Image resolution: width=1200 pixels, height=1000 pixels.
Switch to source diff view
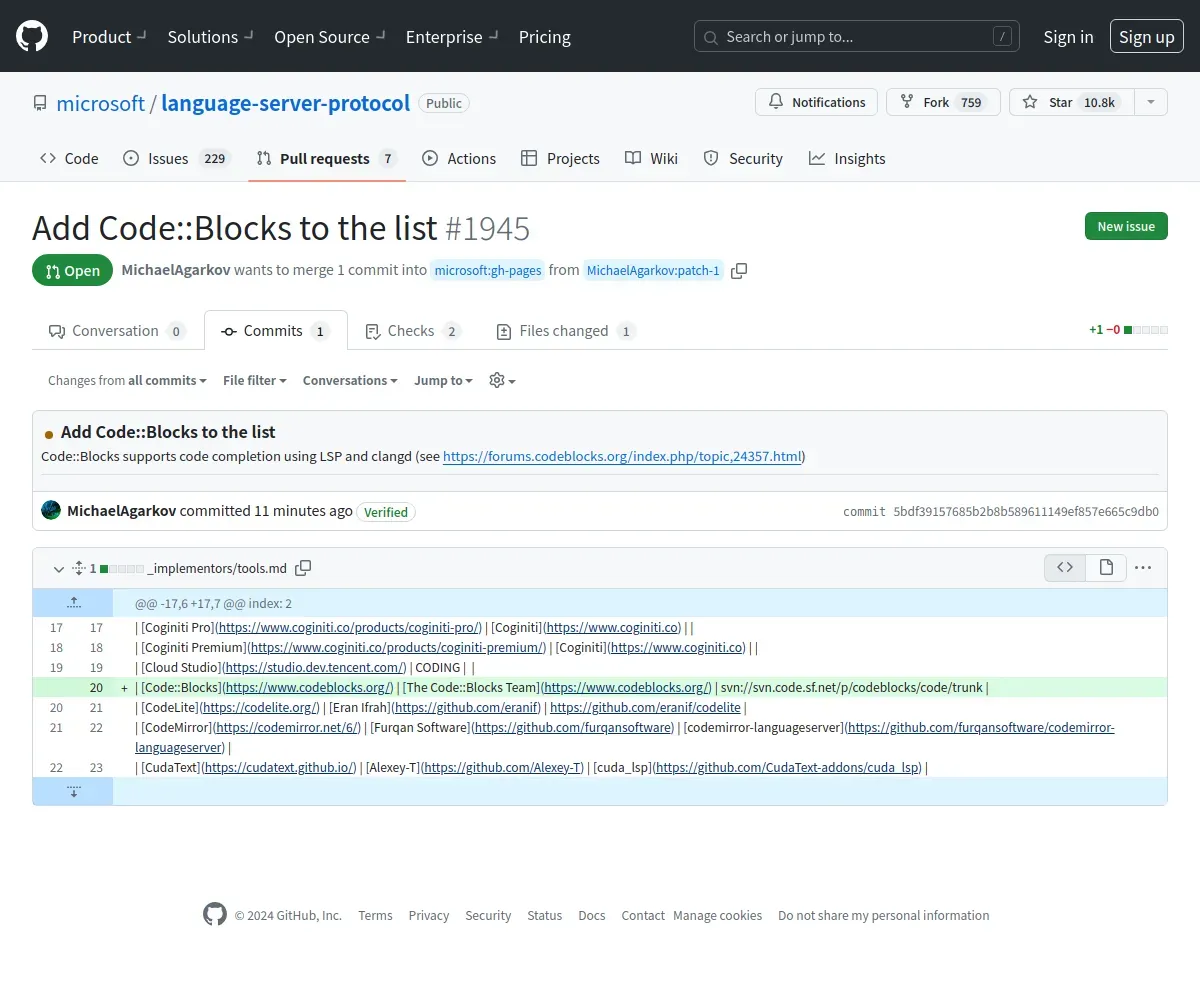point(1065,567)
